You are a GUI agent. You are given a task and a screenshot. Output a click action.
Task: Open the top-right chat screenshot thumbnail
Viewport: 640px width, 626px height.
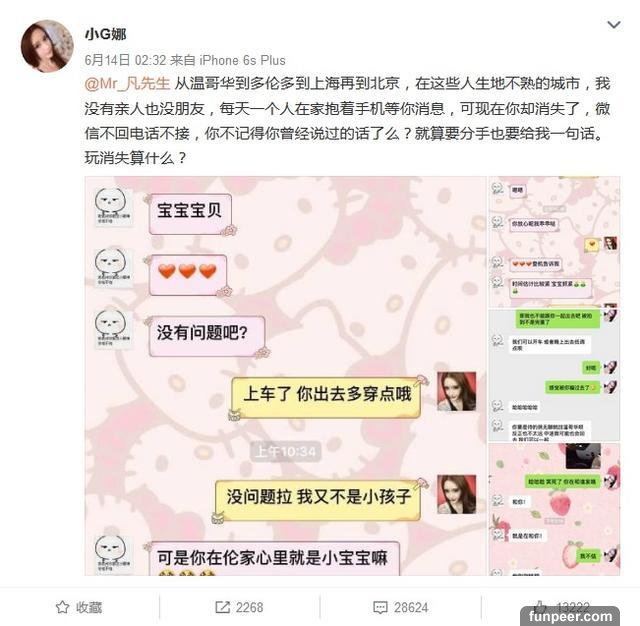[x=554, y=242]
